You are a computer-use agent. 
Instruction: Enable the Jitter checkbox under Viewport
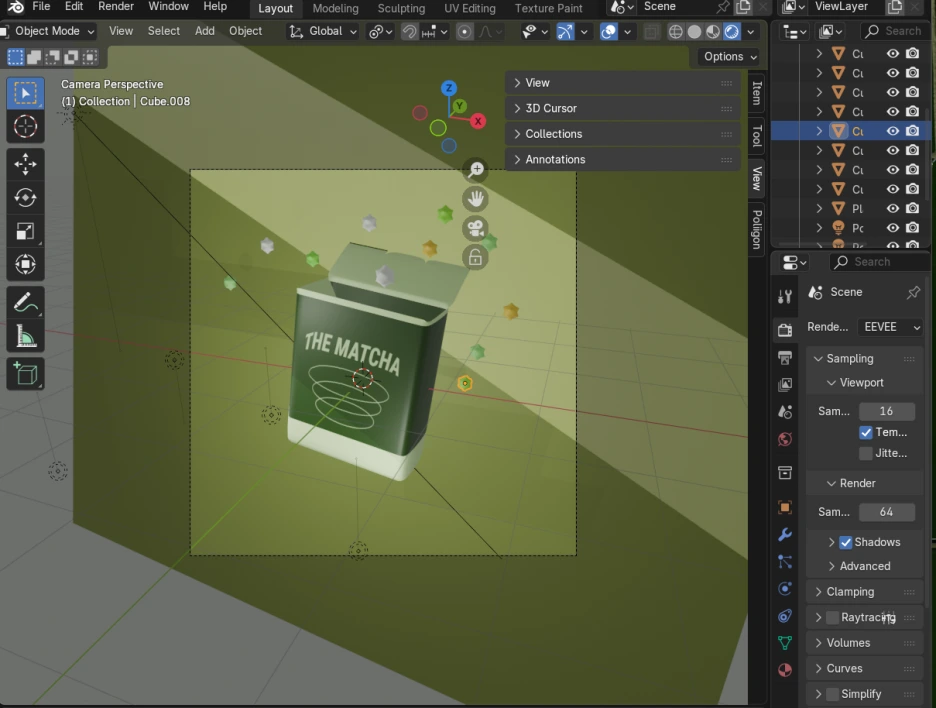866,454
